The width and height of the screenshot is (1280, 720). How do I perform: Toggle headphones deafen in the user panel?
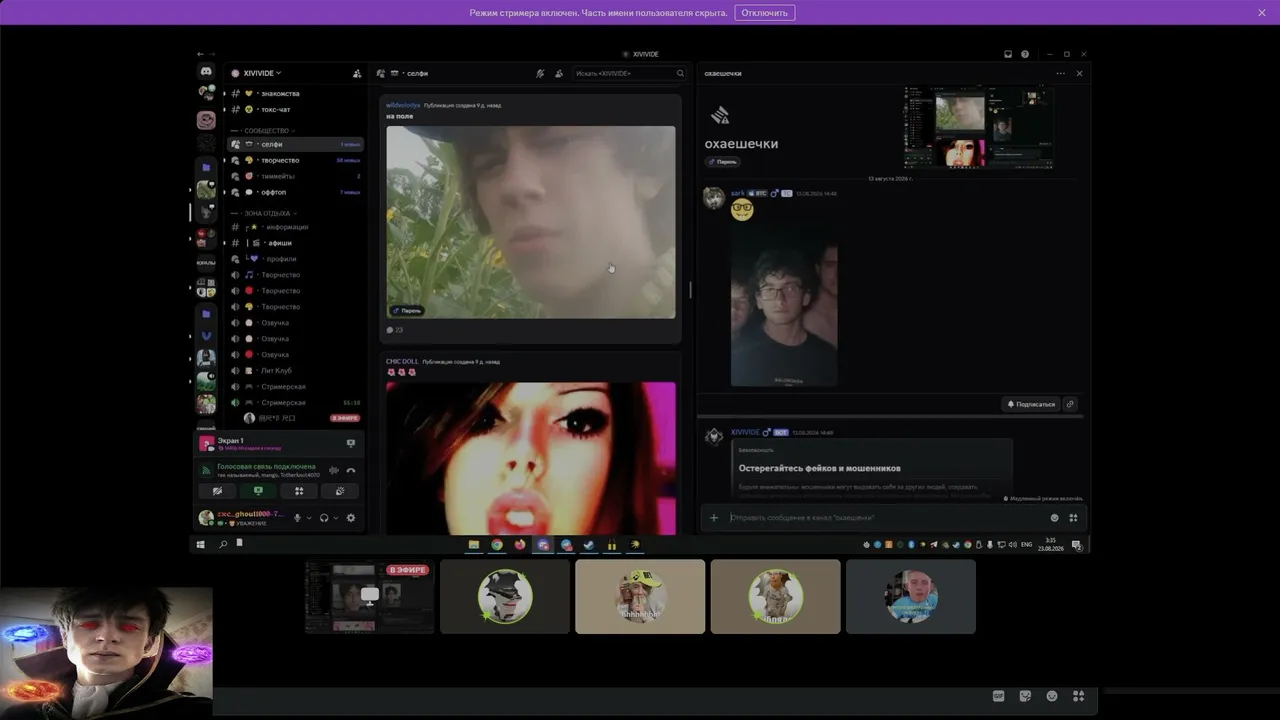(x=324, y=518)
